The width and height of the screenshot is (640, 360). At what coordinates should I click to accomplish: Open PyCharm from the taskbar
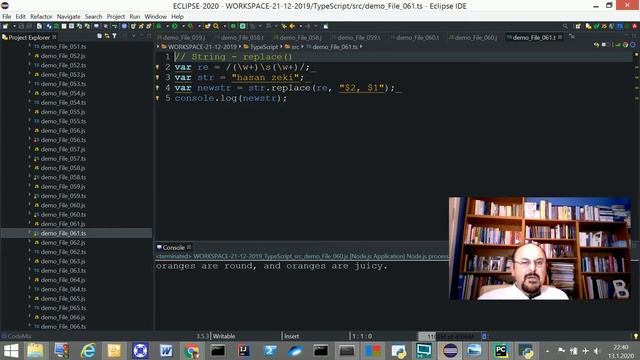[x=501, y=351]
